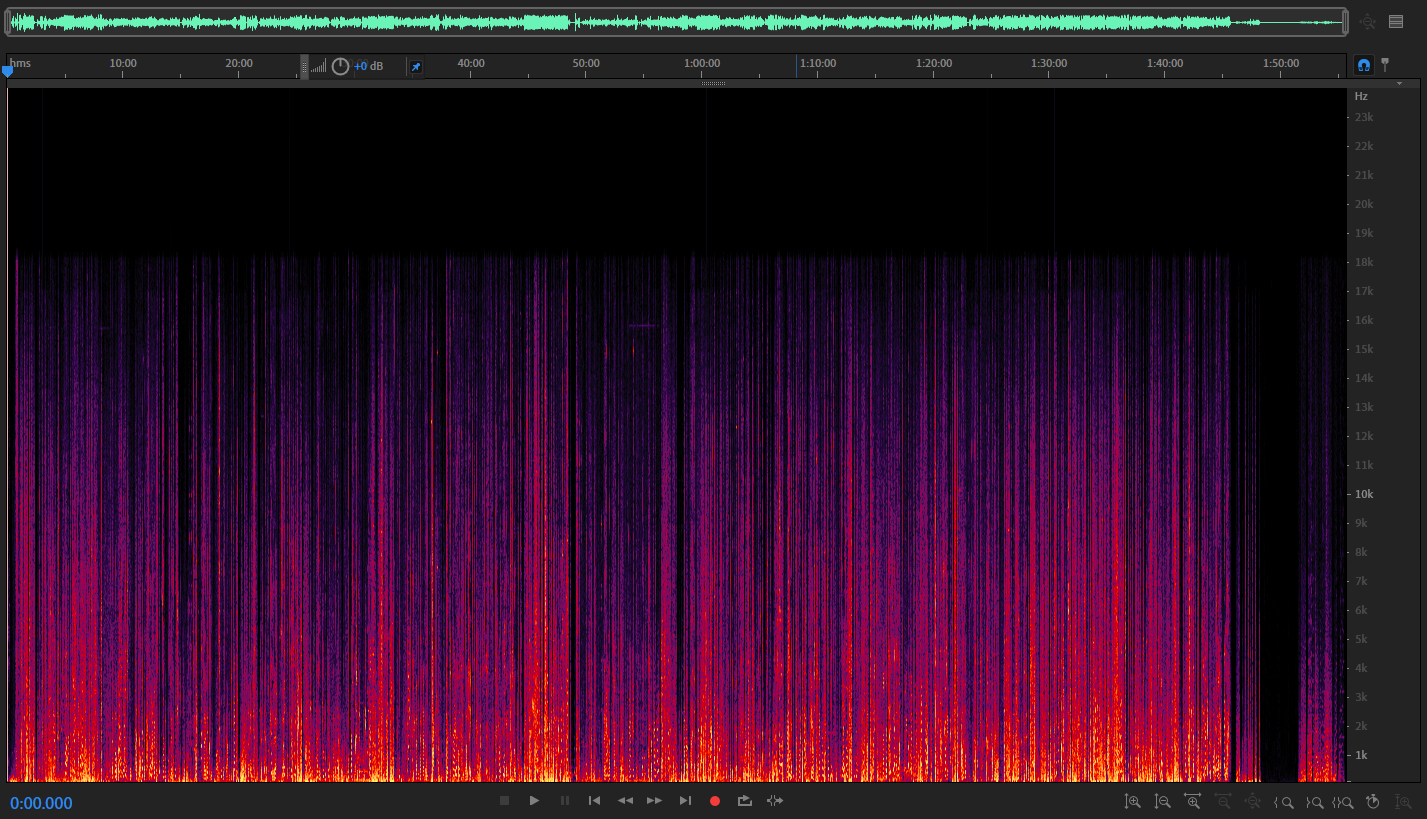Click the HUD volume gain knob
This screenshot has height=819, width=1427.
(340, 66)
